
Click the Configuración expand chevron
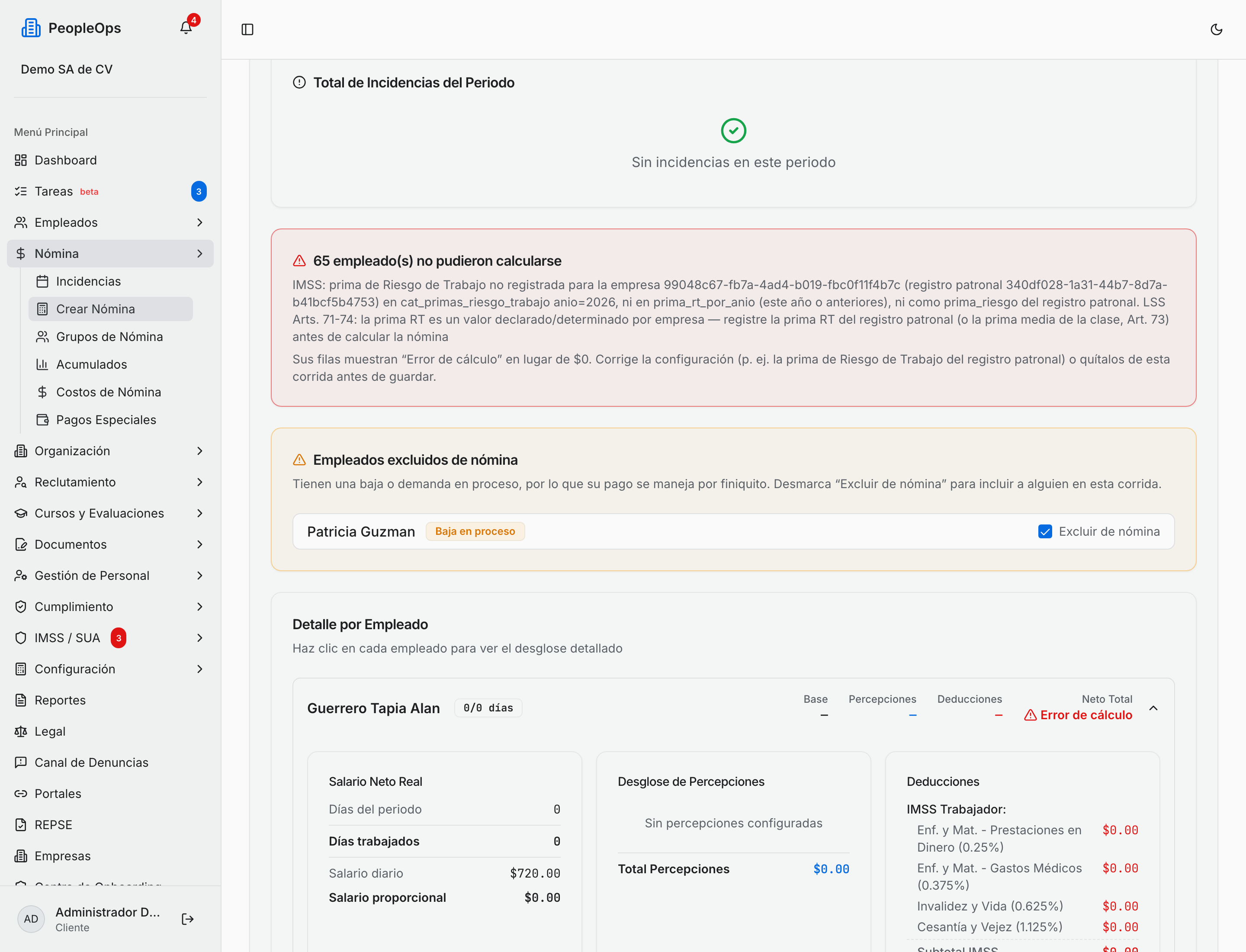coord(199,669)
